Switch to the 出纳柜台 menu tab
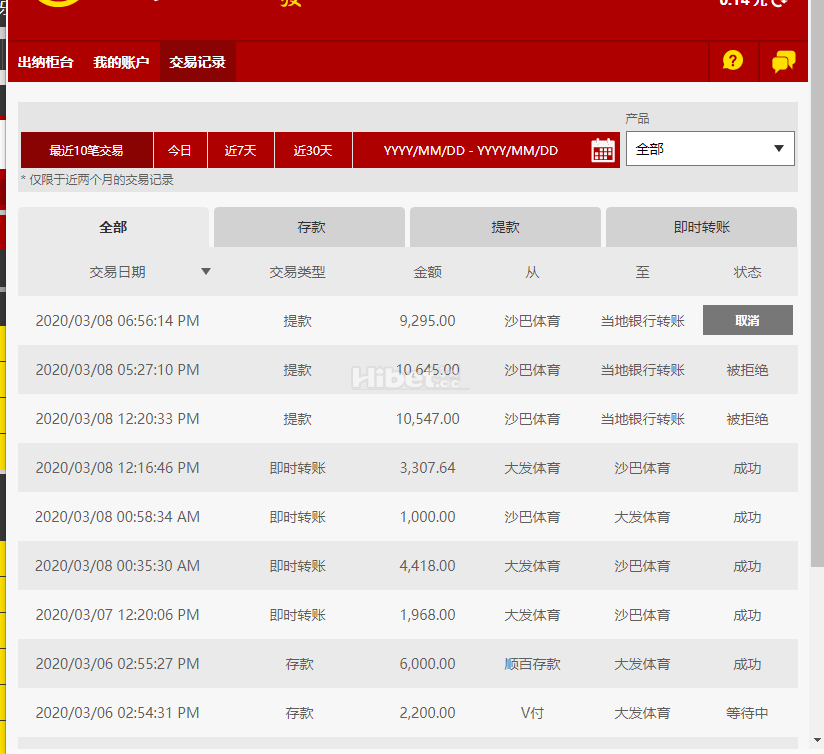The image size is (824, 754). [x=46, y=62]
